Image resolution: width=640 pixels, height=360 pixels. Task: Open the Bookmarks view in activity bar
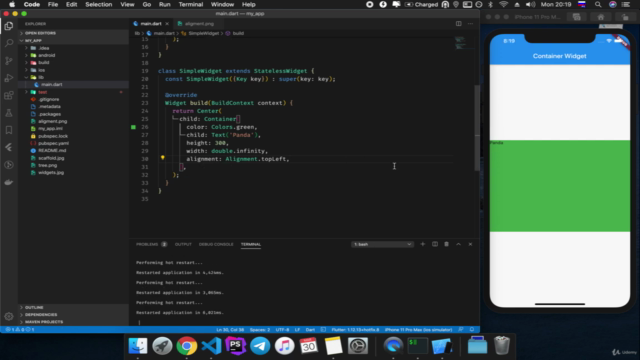point(9,130)
